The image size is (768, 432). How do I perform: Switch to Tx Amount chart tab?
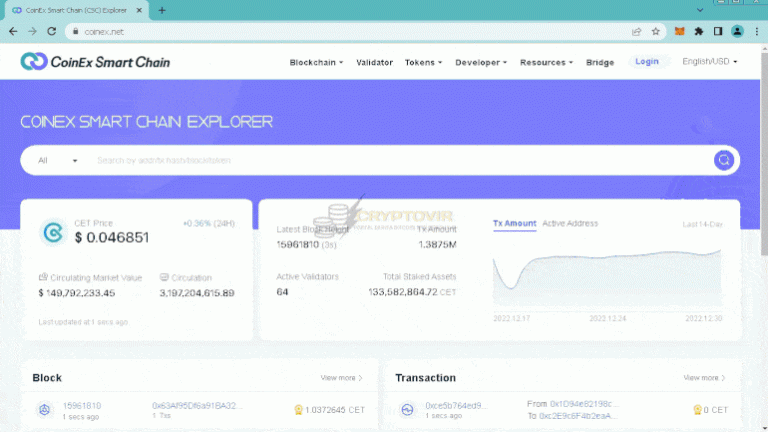[x=514, y=223]
